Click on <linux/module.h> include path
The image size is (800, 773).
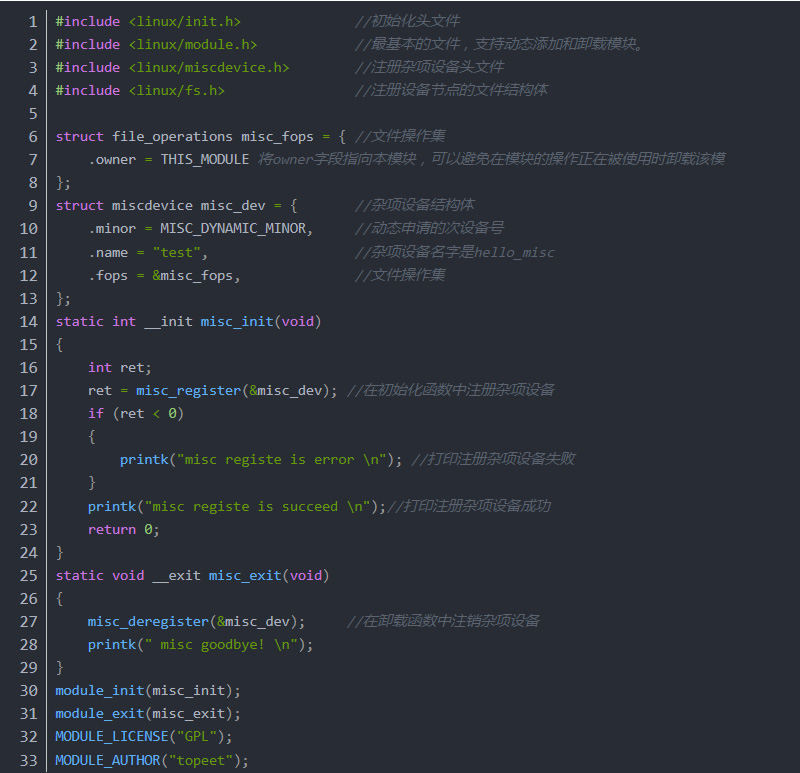[x=192, y=44]
